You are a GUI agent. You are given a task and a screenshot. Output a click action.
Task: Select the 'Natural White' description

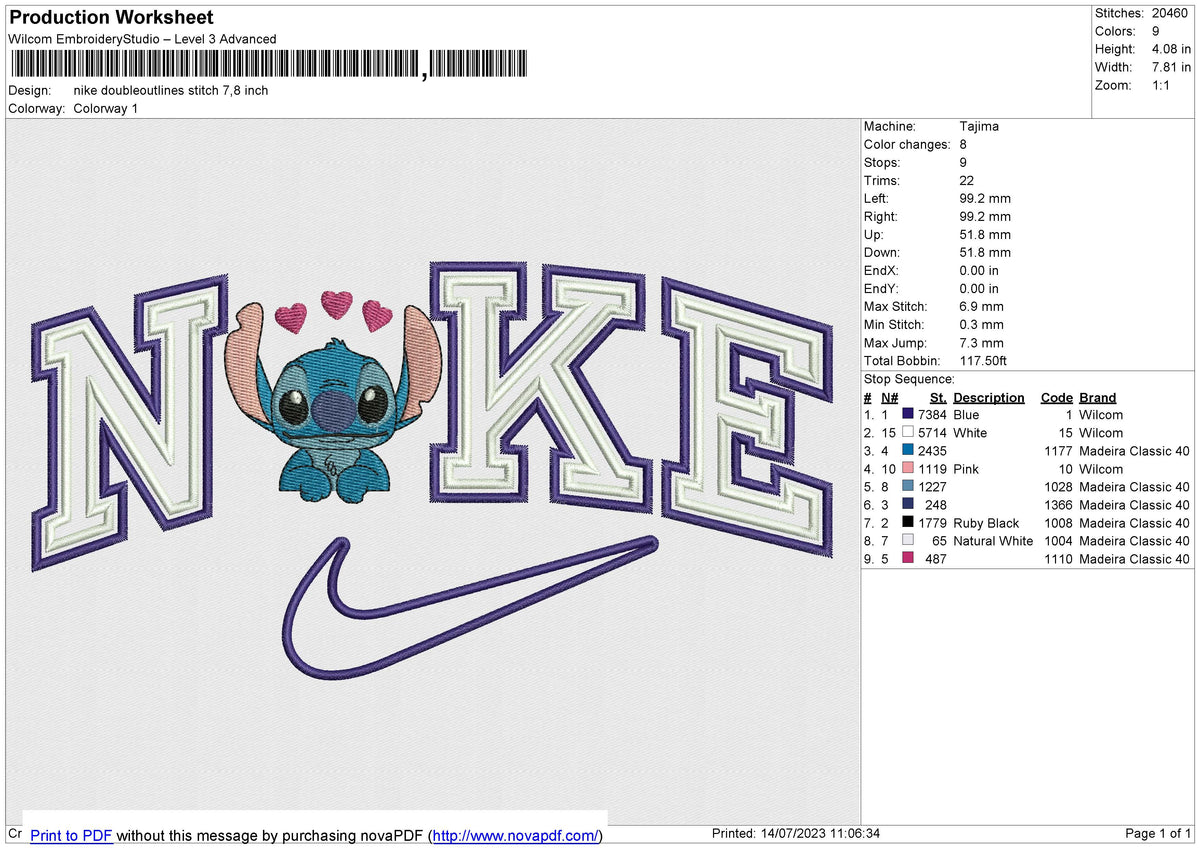993,541
